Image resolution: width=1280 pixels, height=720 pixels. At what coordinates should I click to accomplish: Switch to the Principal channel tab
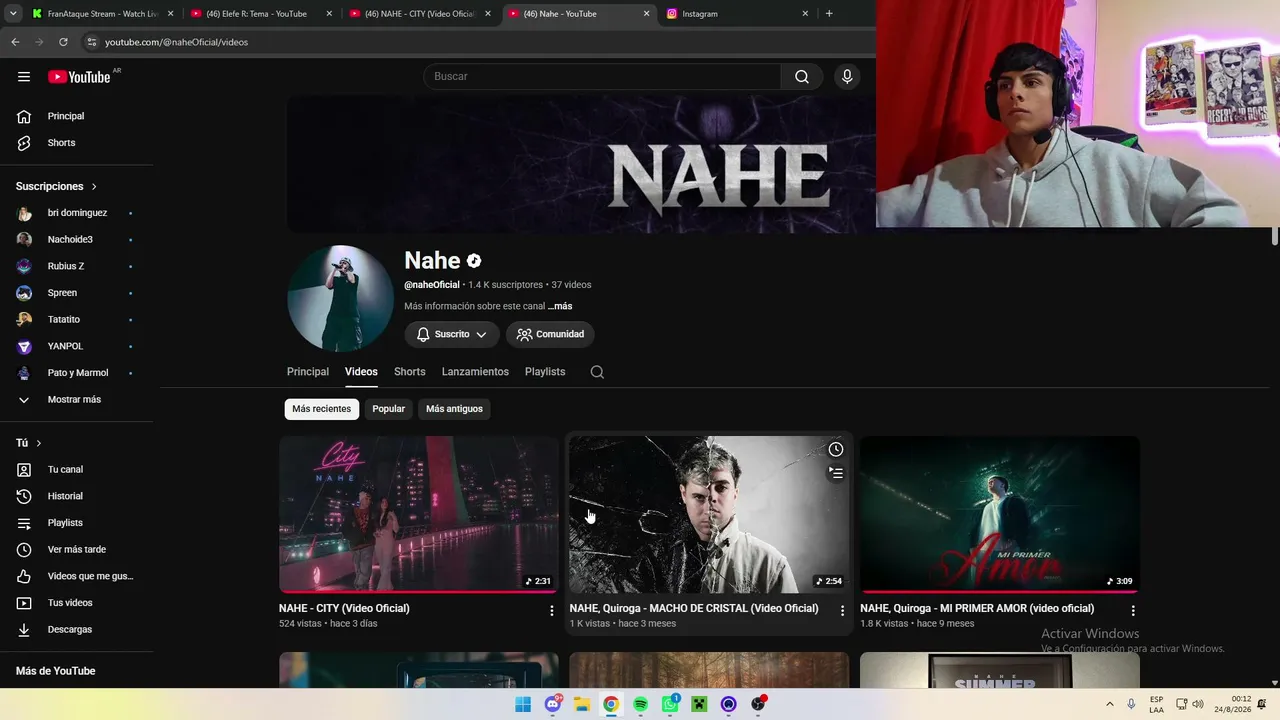[308, 372]
